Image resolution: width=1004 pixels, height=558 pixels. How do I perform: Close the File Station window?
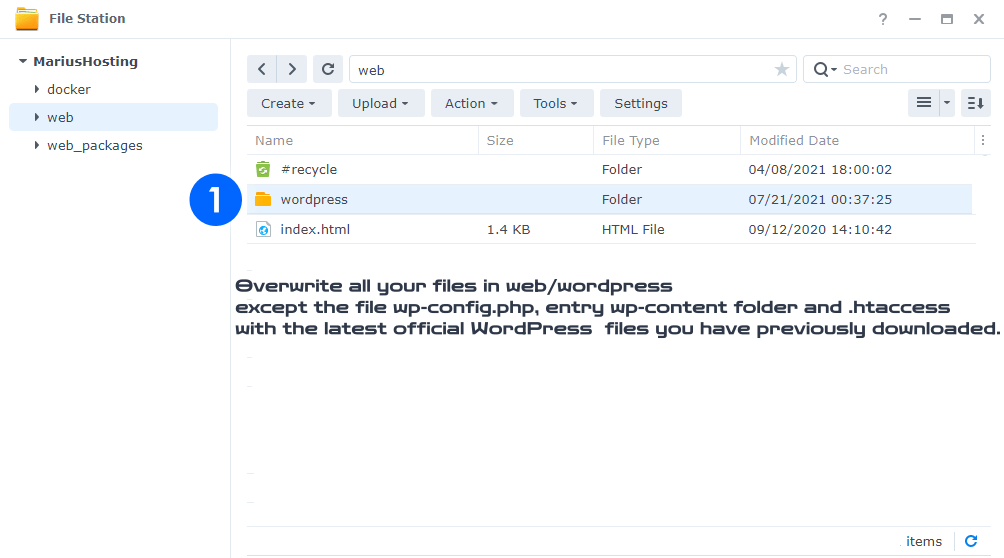(x=979, y=19)
